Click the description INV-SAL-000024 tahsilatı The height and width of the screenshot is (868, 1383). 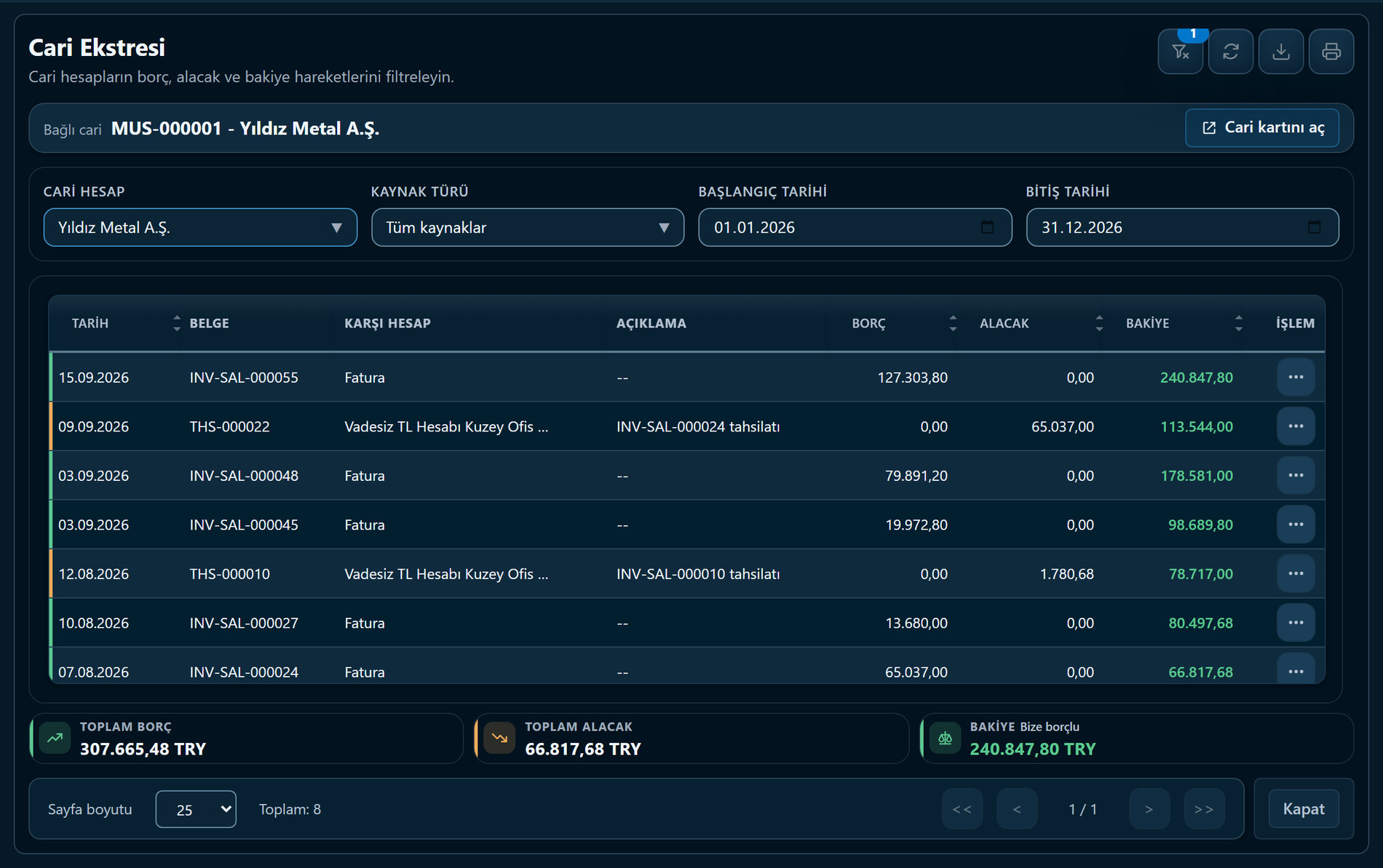(698, 427)
